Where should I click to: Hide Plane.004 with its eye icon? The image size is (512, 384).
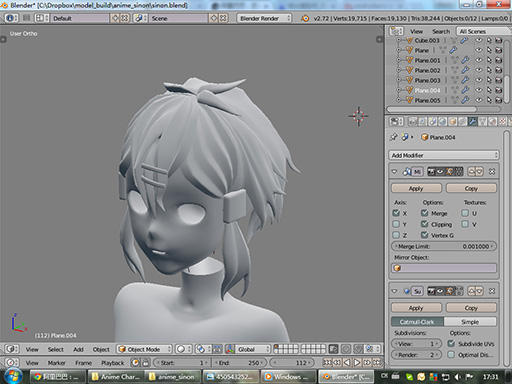point(479,90)
